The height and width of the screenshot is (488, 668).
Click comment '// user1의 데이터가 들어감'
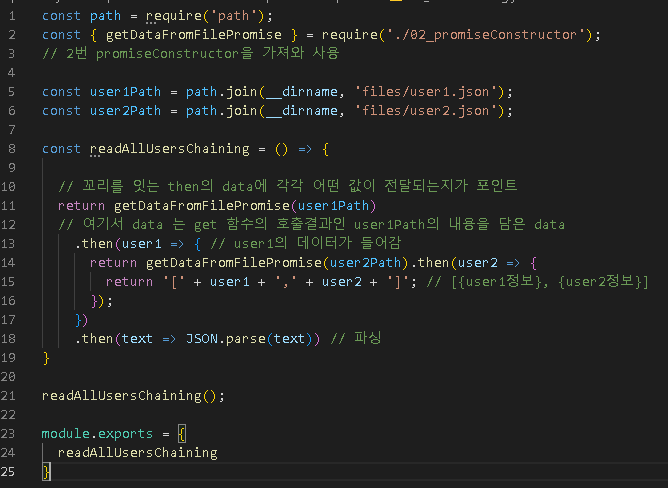(305, 244)
